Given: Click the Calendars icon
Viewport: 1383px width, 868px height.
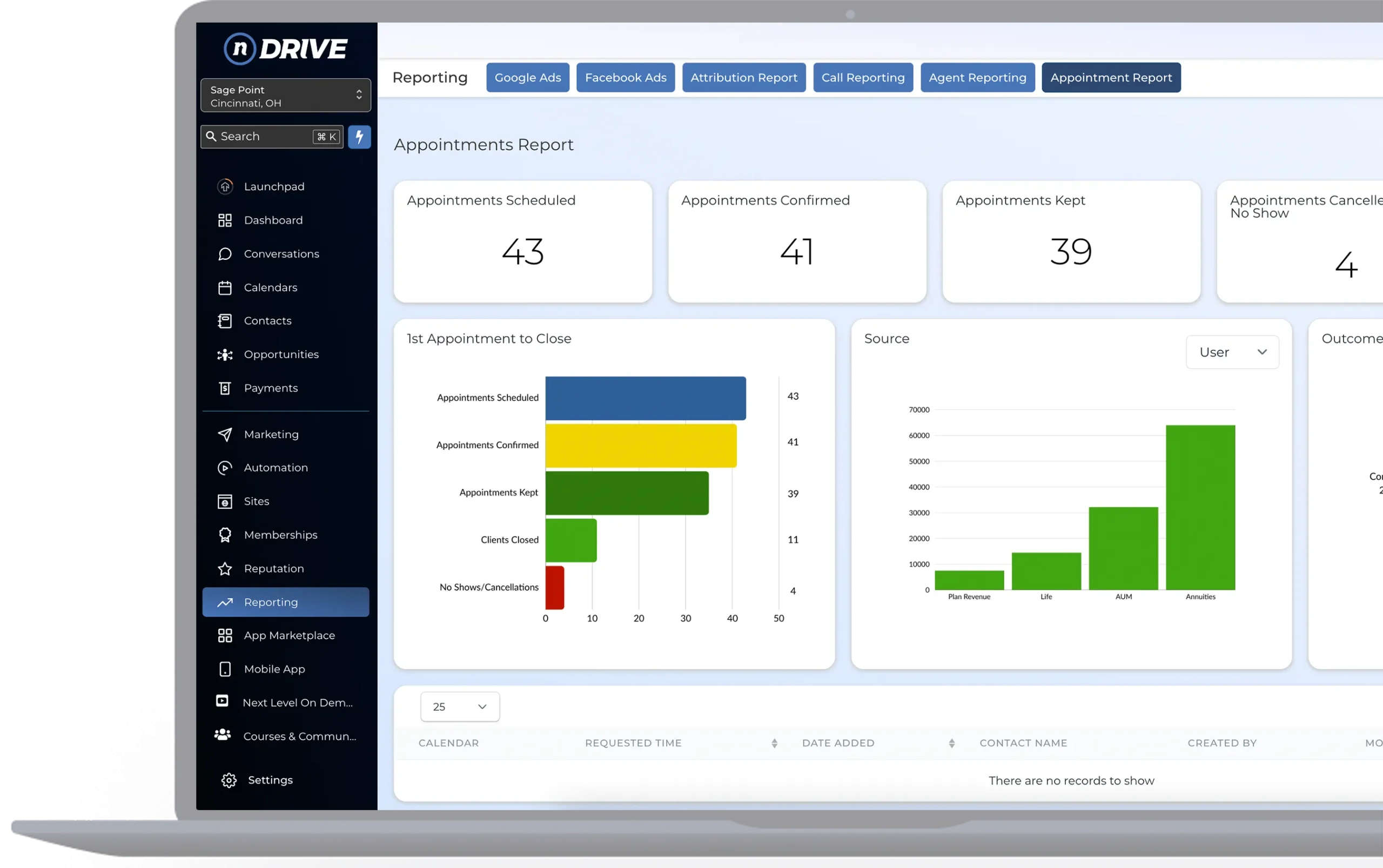Looking at the screenshot, I should (x=225, y=287).
